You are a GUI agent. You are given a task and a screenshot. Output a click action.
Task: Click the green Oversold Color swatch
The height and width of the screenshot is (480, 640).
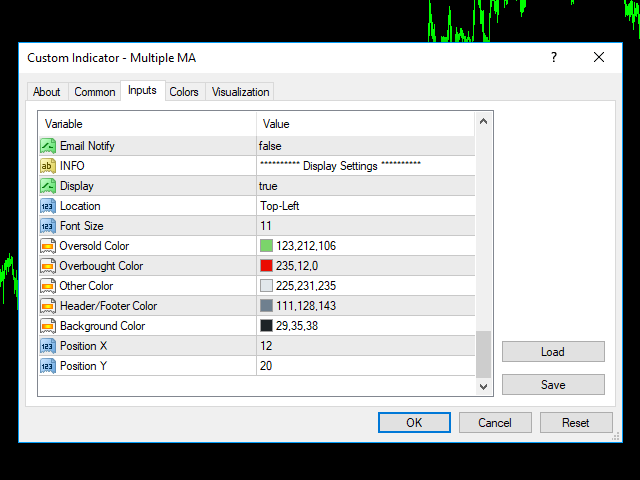pyautogui.click(x=266, y=246)
